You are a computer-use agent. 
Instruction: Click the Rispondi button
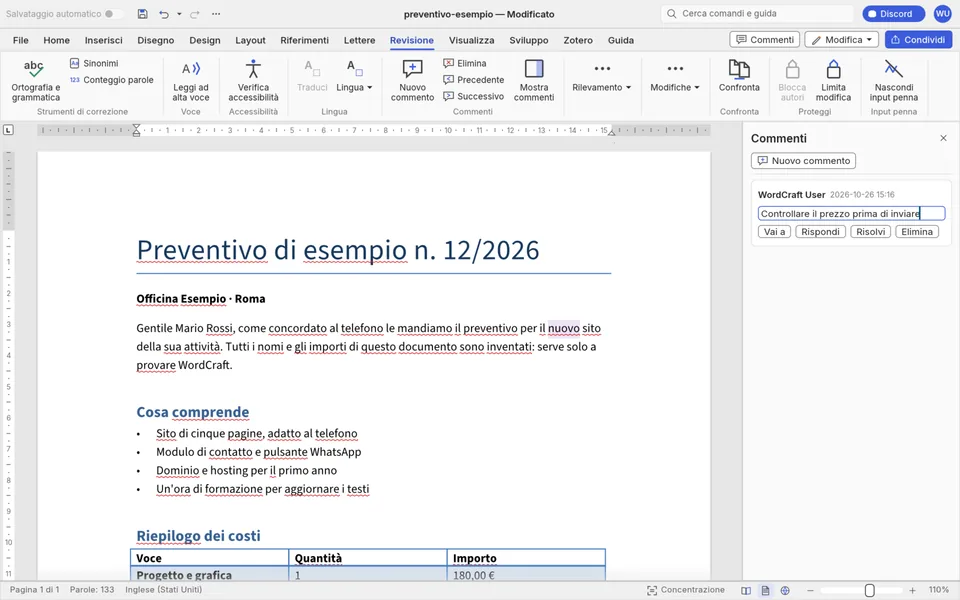pos(820,231)
